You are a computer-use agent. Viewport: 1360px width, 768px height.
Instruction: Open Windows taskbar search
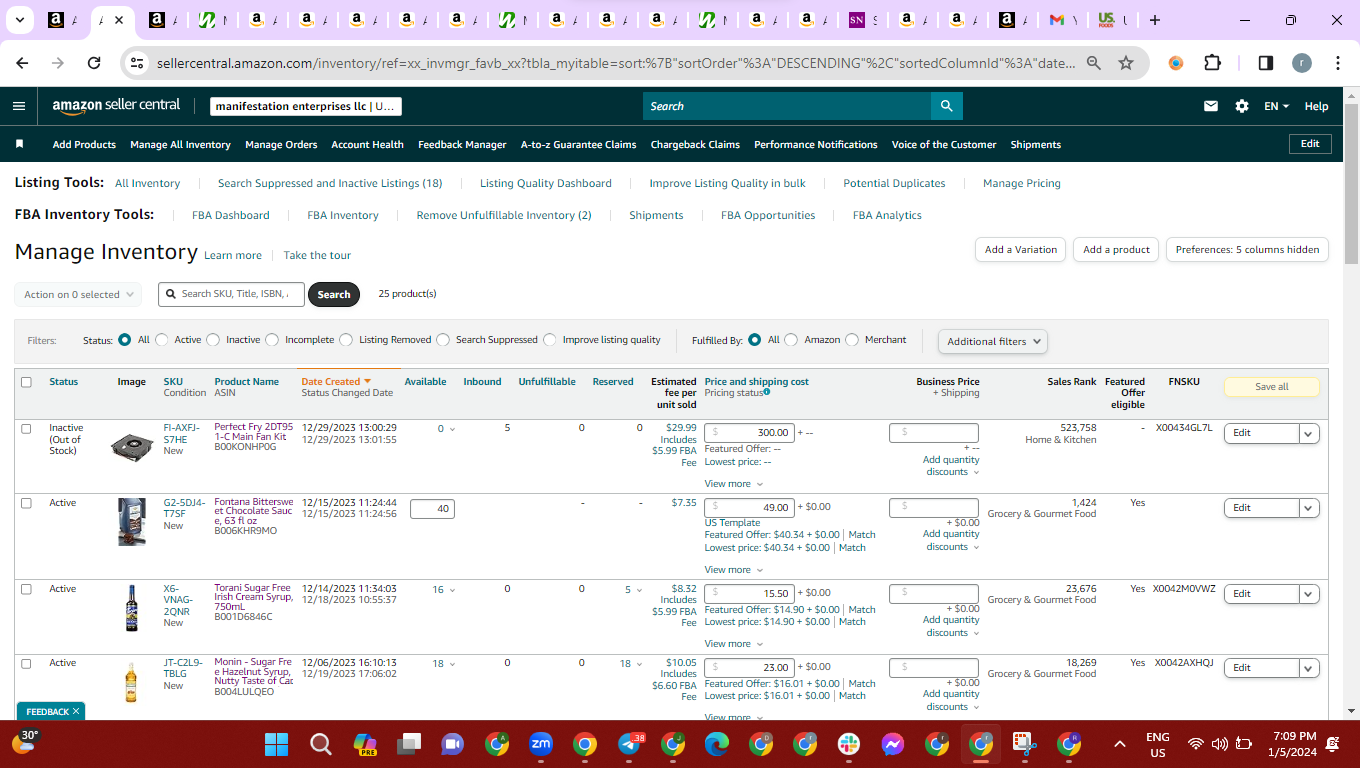click(x=320, y=745)
